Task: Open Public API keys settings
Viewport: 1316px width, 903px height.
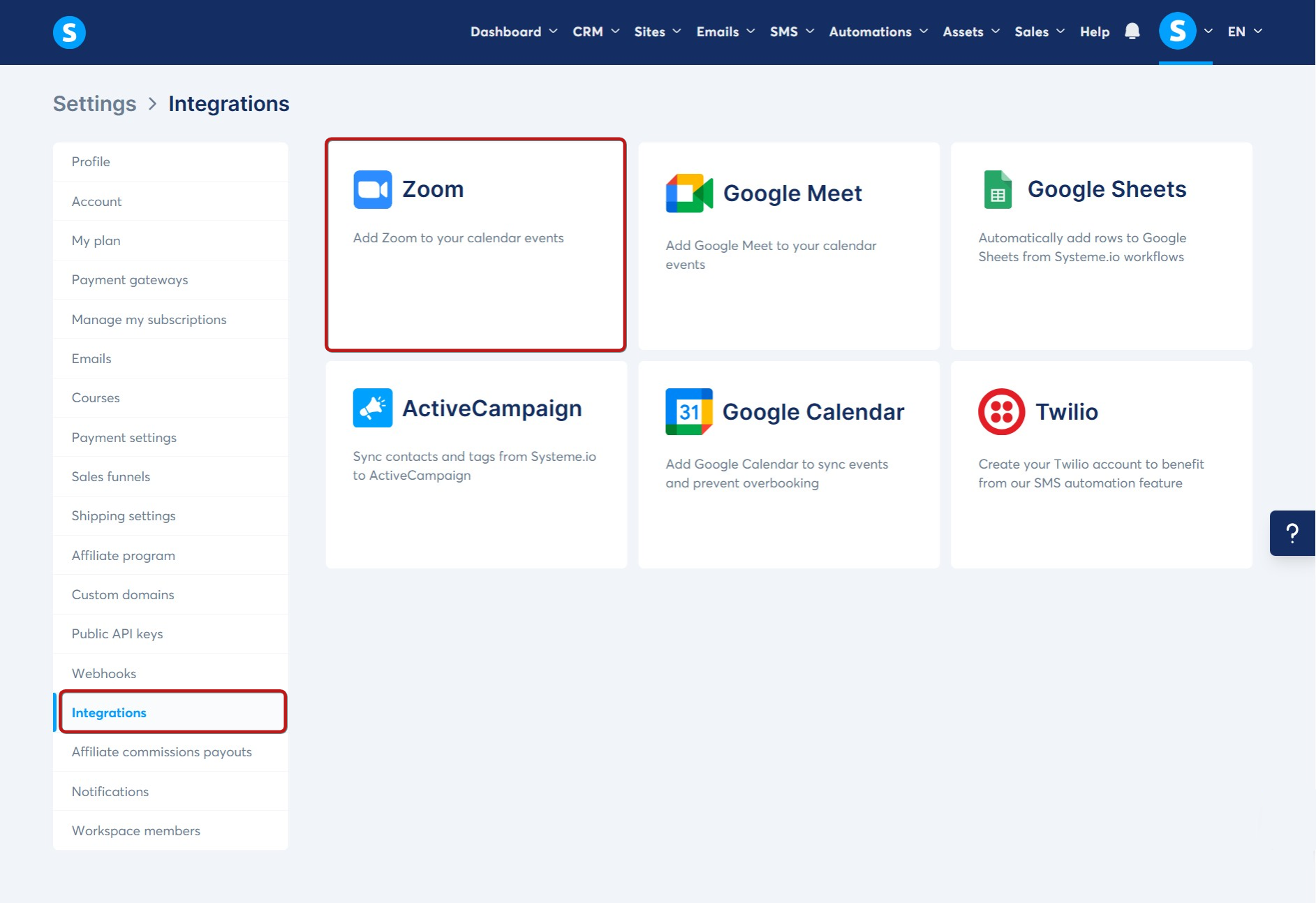Action: 170,634
